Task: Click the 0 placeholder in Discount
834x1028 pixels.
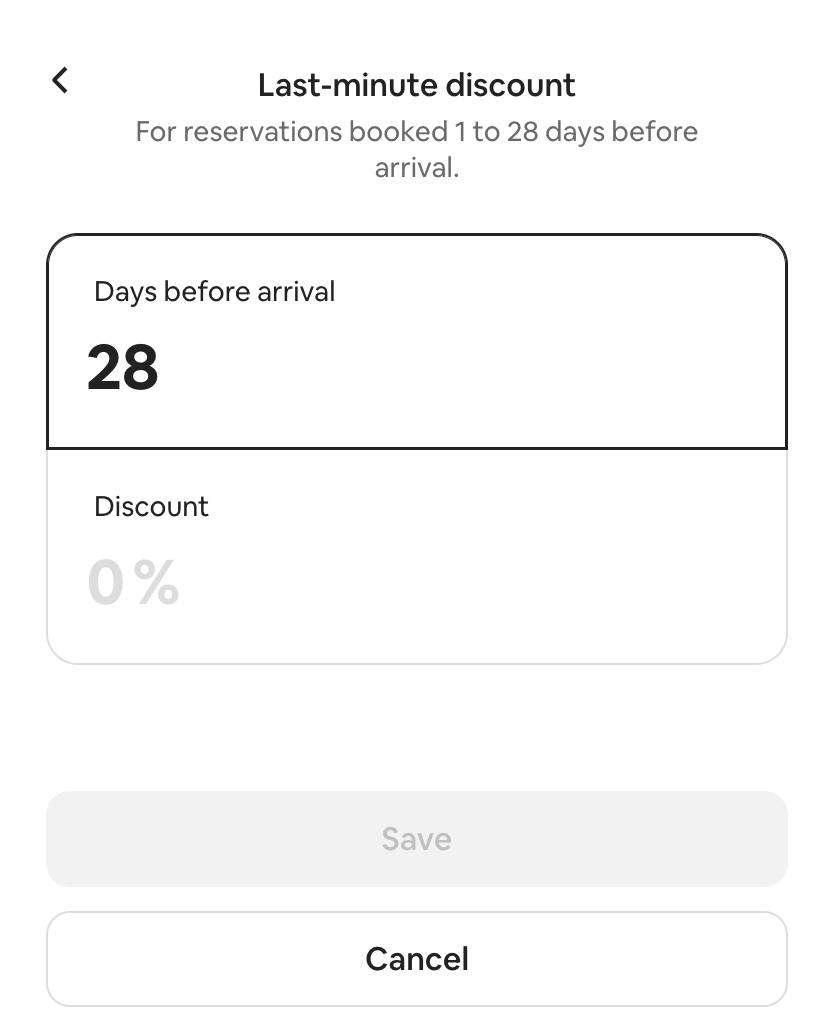Action: [106, 582]
